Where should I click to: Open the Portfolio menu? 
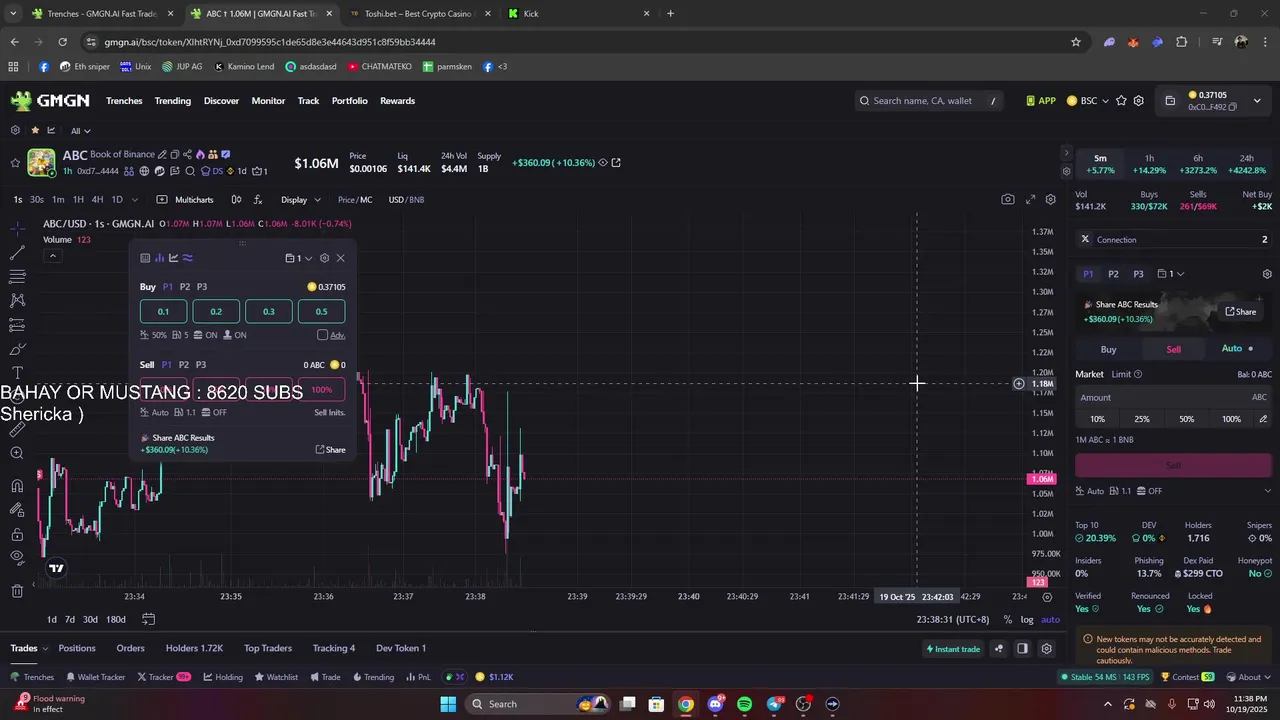(350, 101)
